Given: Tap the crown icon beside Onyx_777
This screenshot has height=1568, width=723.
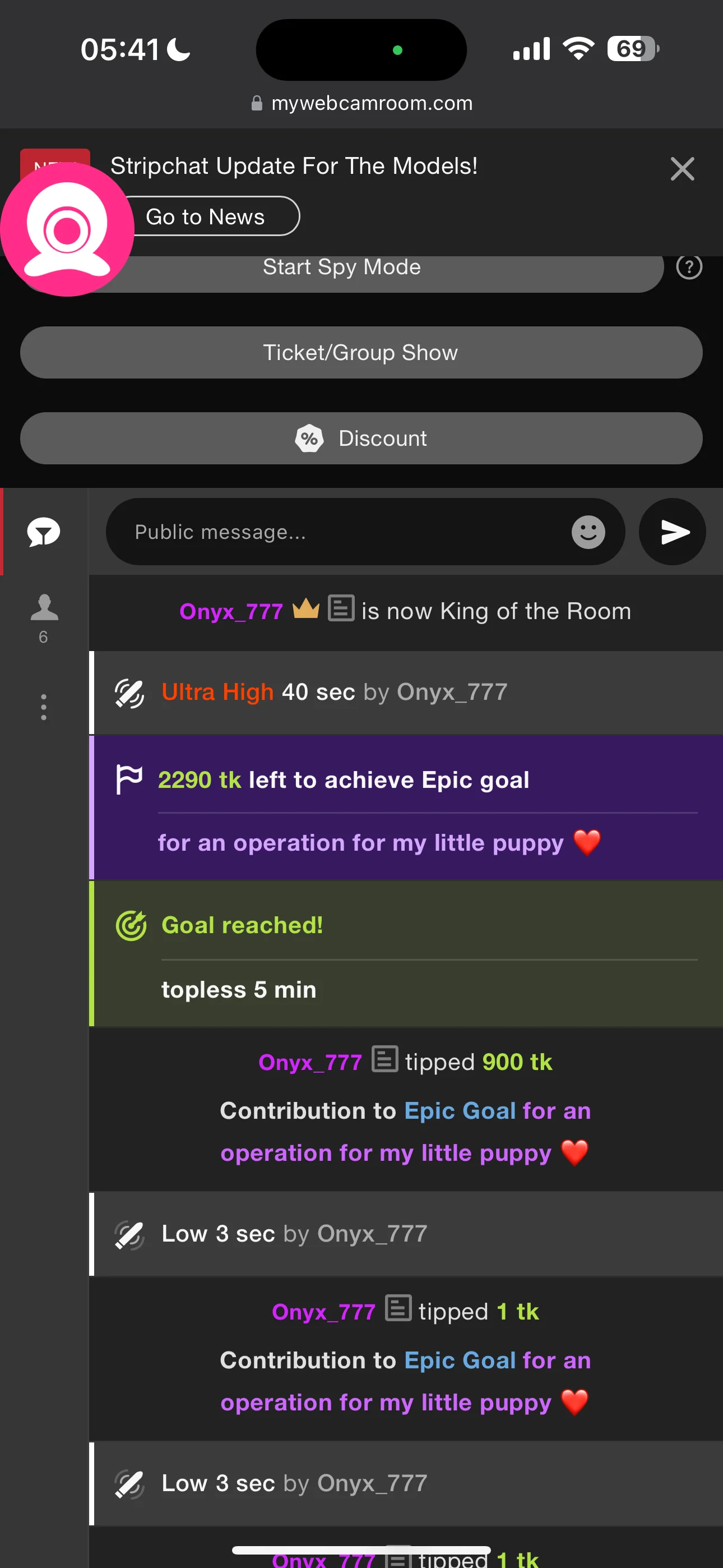Looking at the screenshot, I should 305,608.
